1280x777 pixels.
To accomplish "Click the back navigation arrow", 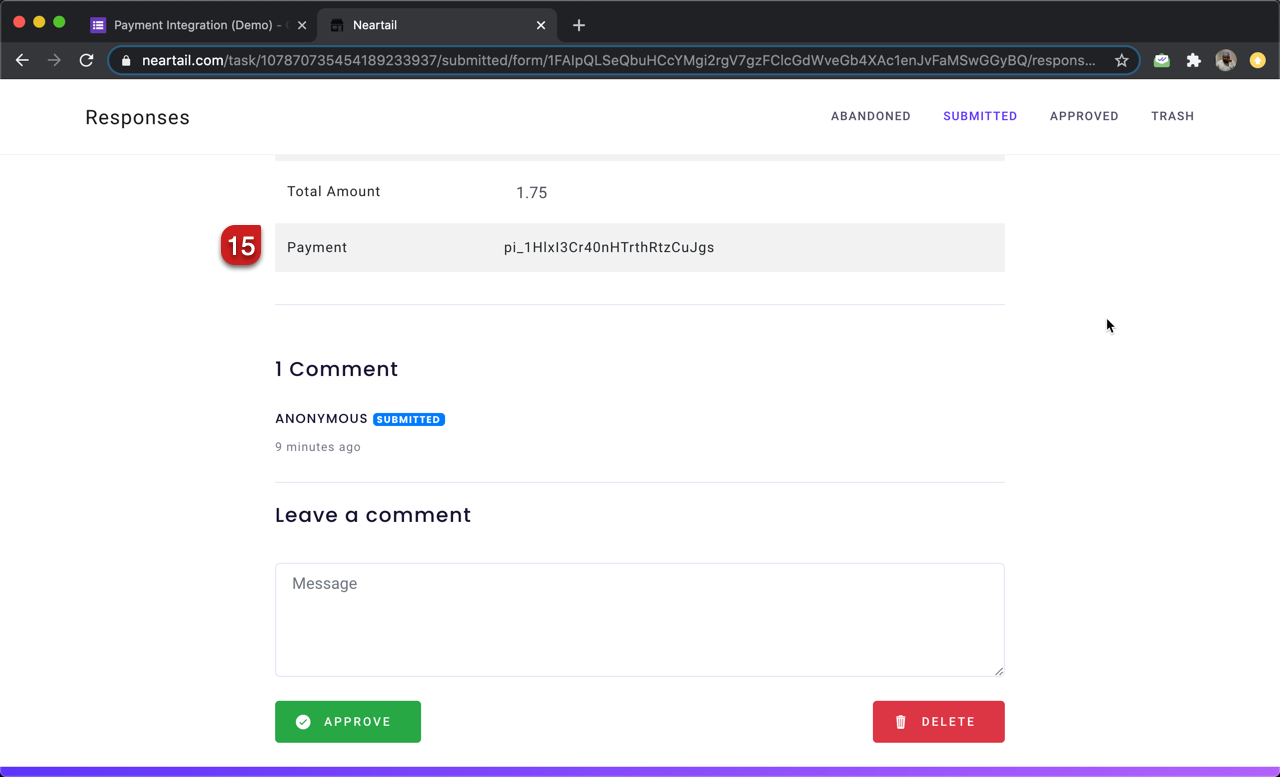I will [x=22, y=60].
